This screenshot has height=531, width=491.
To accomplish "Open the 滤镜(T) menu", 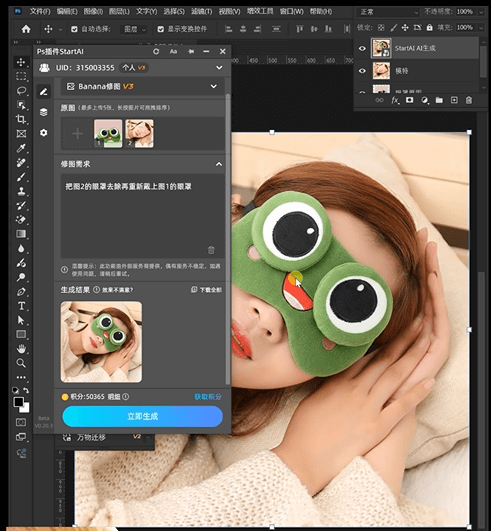I will click(201, 12).
